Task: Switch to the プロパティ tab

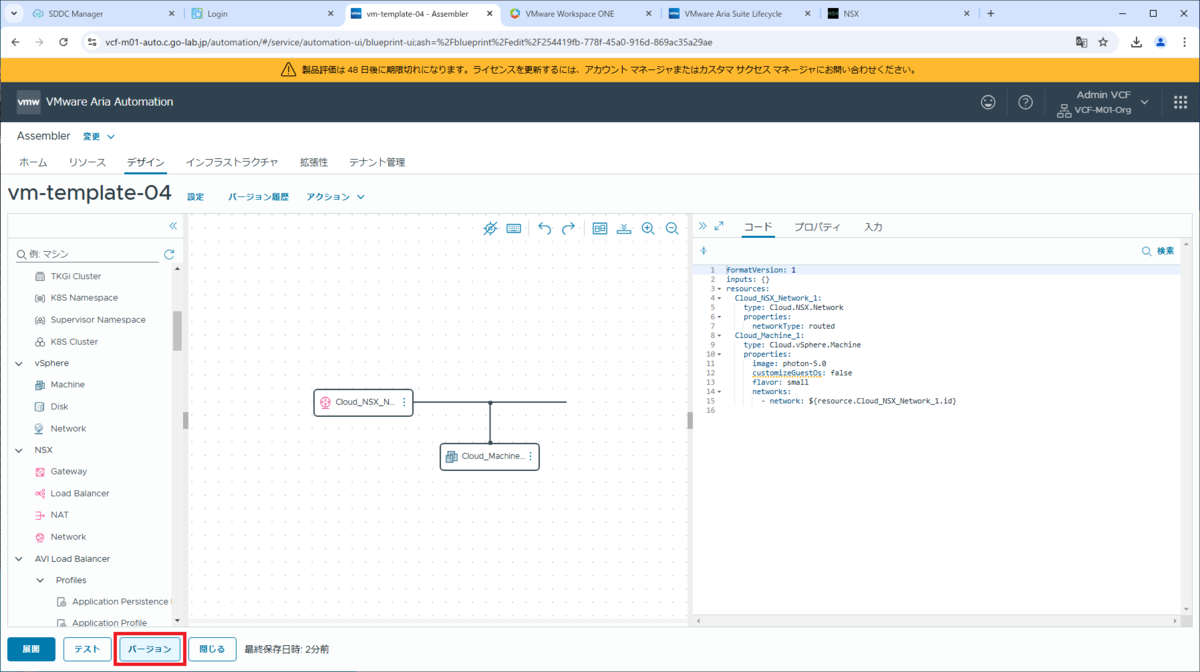Action: [817, 227]
